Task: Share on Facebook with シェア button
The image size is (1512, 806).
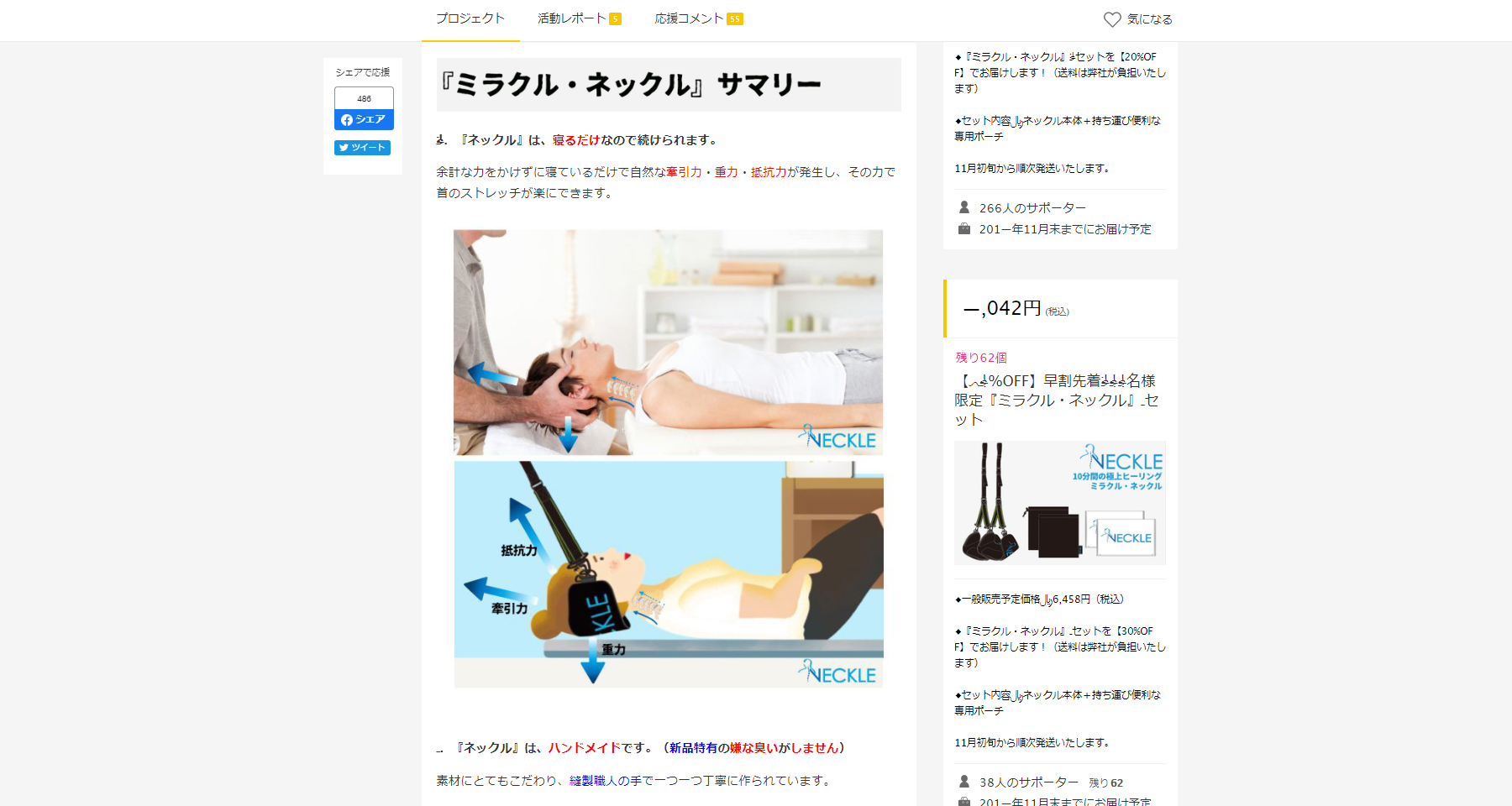Action: [364, 119]
